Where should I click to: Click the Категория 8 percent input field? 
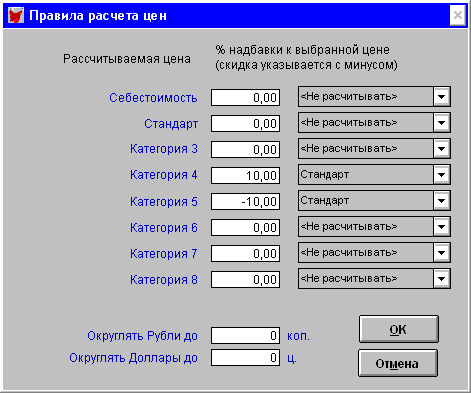(x=245, y=279)
